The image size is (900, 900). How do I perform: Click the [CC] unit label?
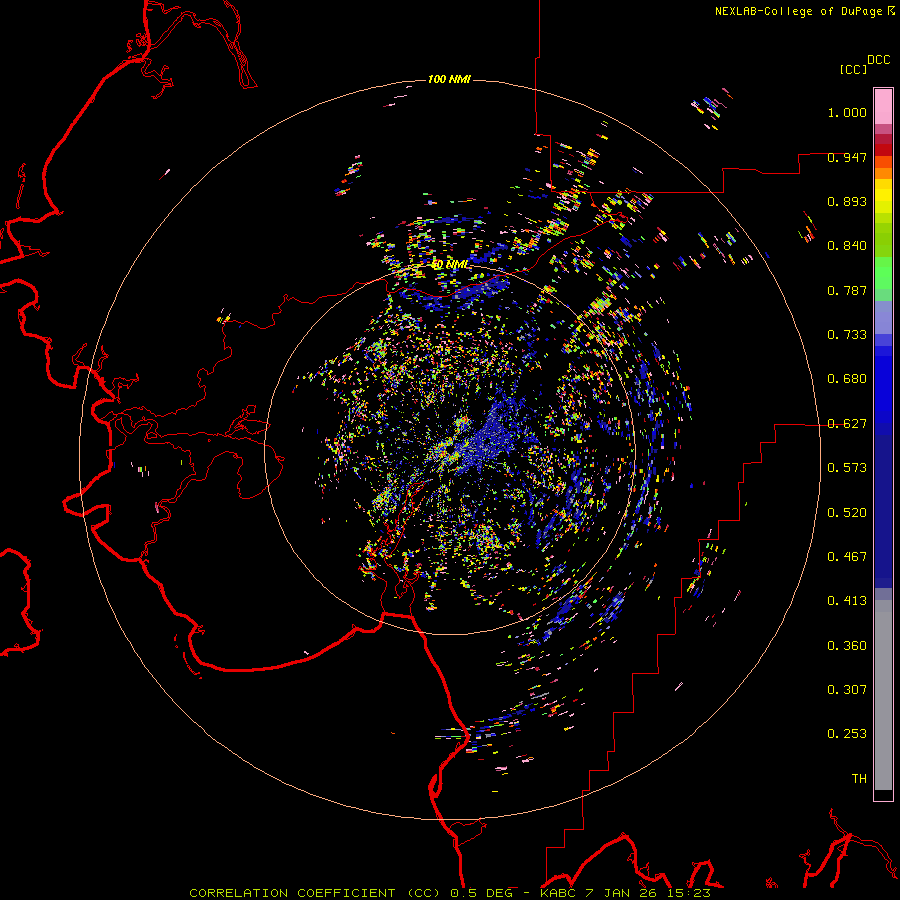coord(853,69)
